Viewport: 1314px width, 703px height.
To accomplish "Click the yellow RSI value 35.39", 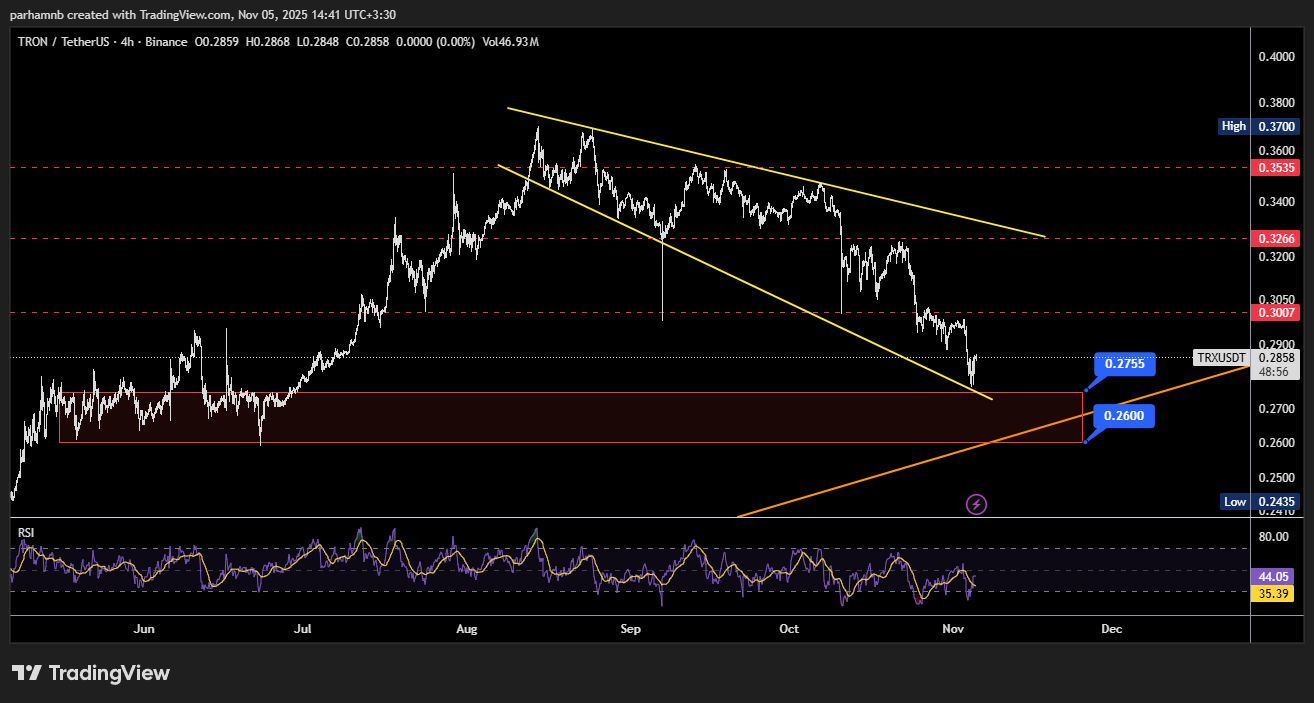I will coord(1272,594).
